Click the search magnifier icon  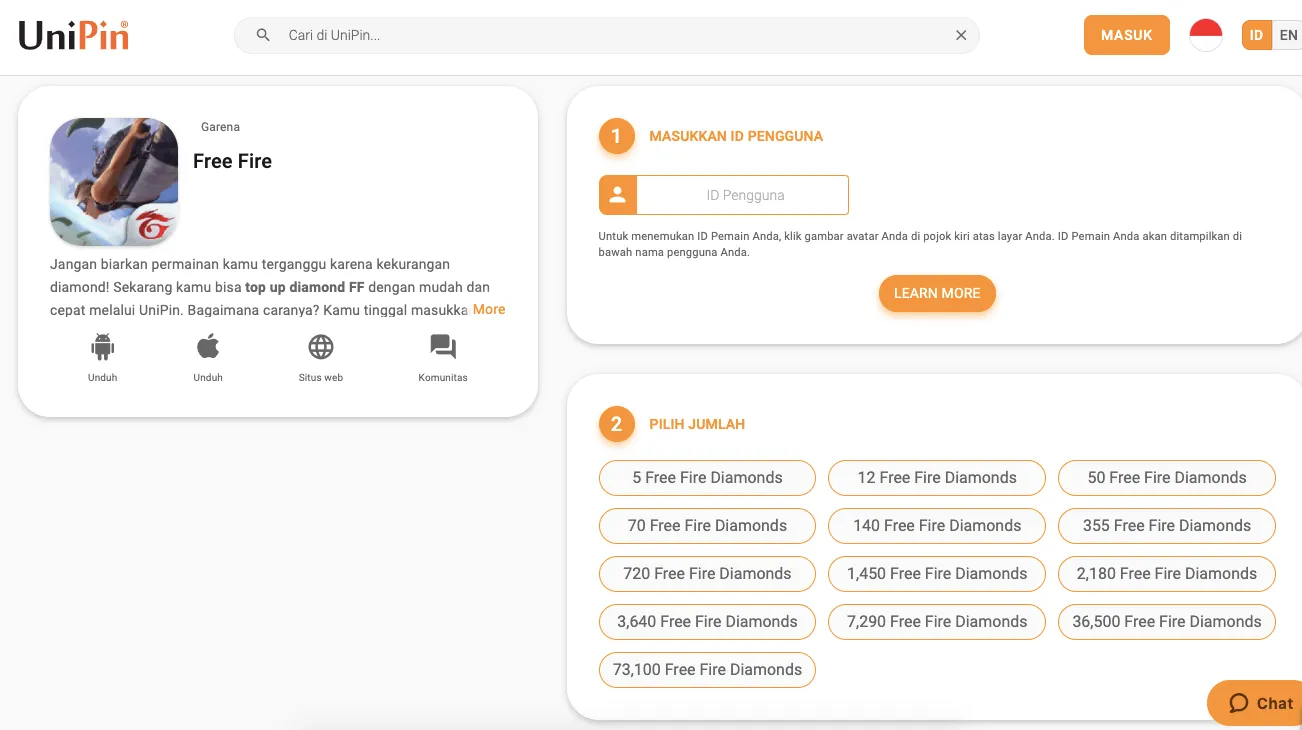263,35
